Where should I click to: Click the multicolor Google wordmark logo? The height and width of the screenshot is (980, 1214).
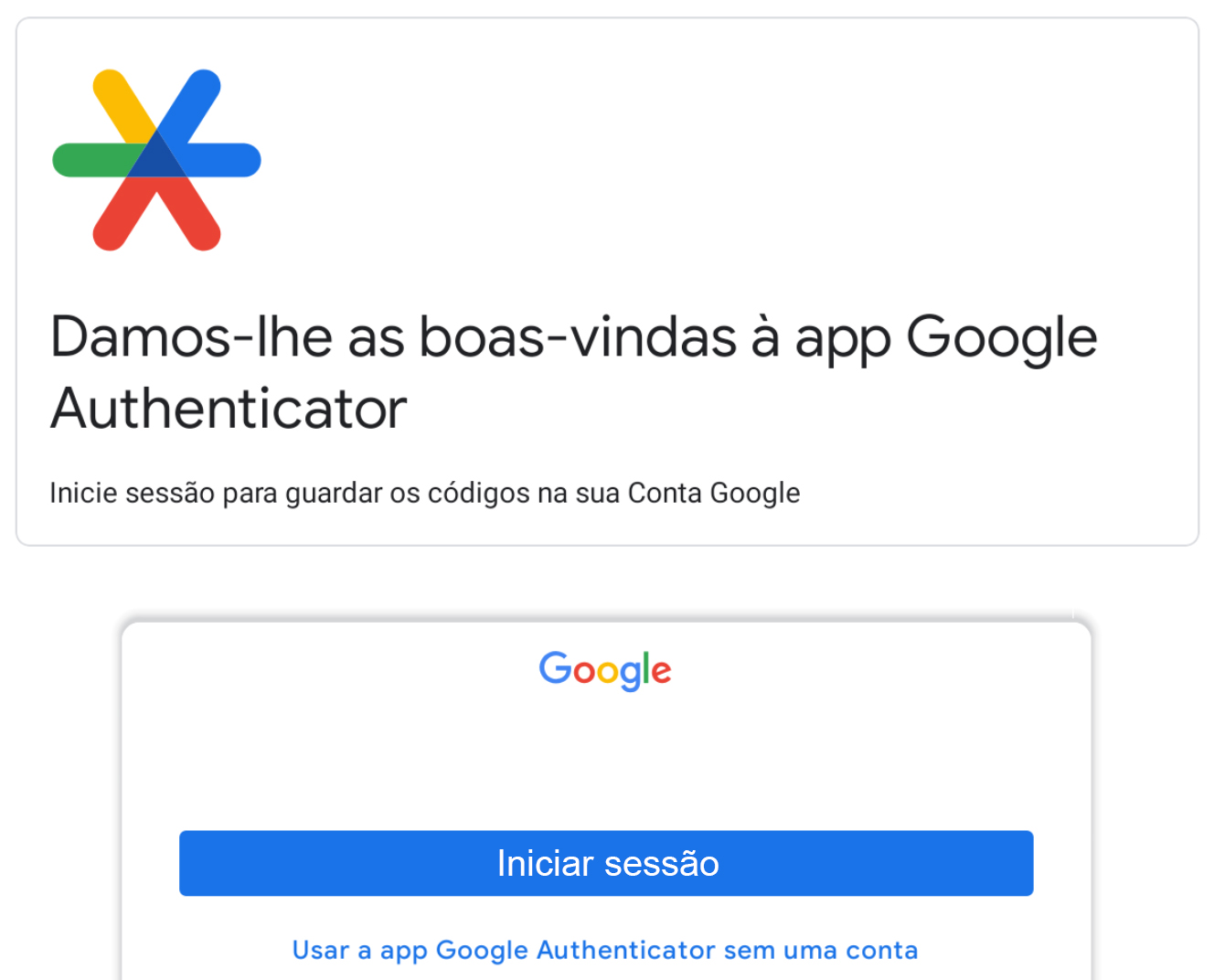(x=605, y=671)
